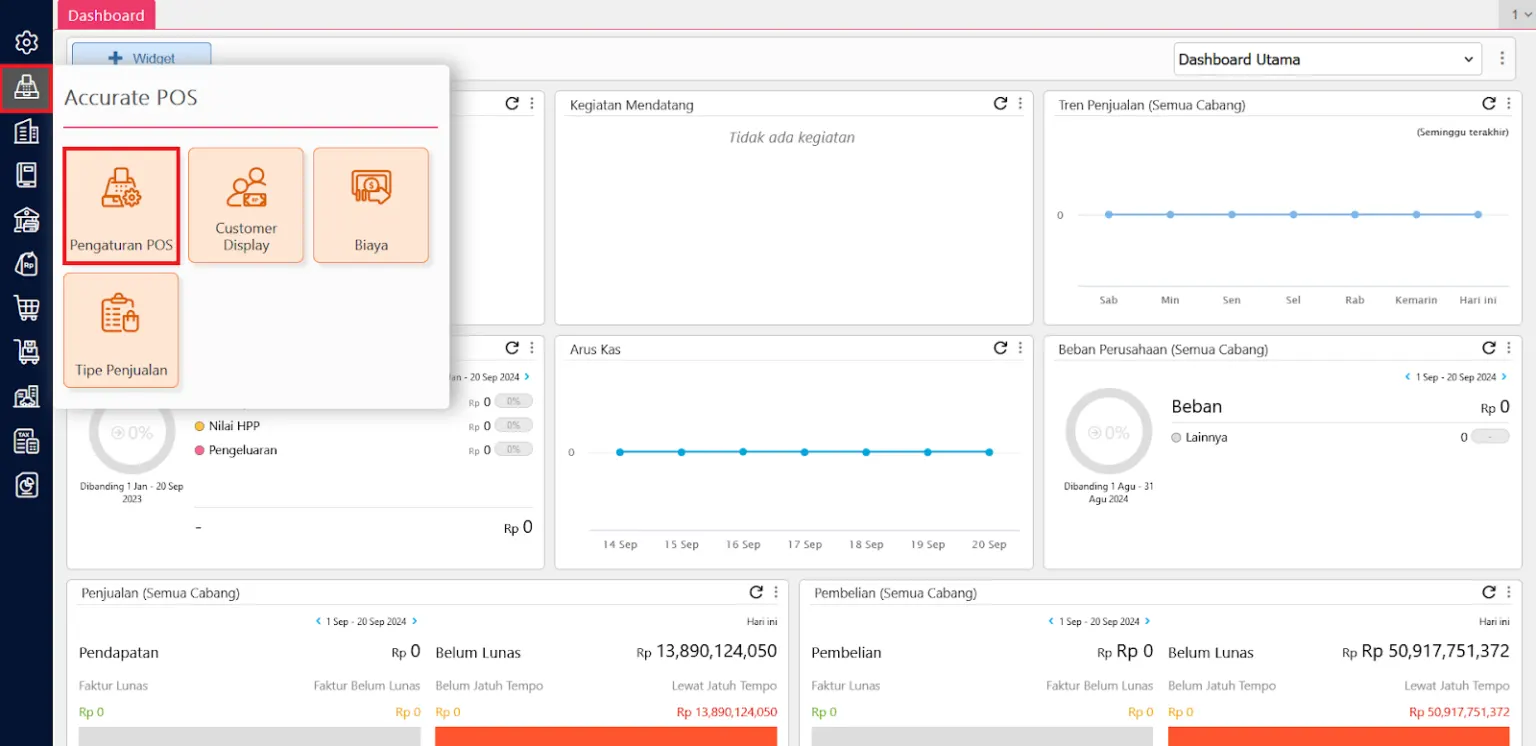Go to previous period in Beban Perusahaan

[x=1407, y=377]
